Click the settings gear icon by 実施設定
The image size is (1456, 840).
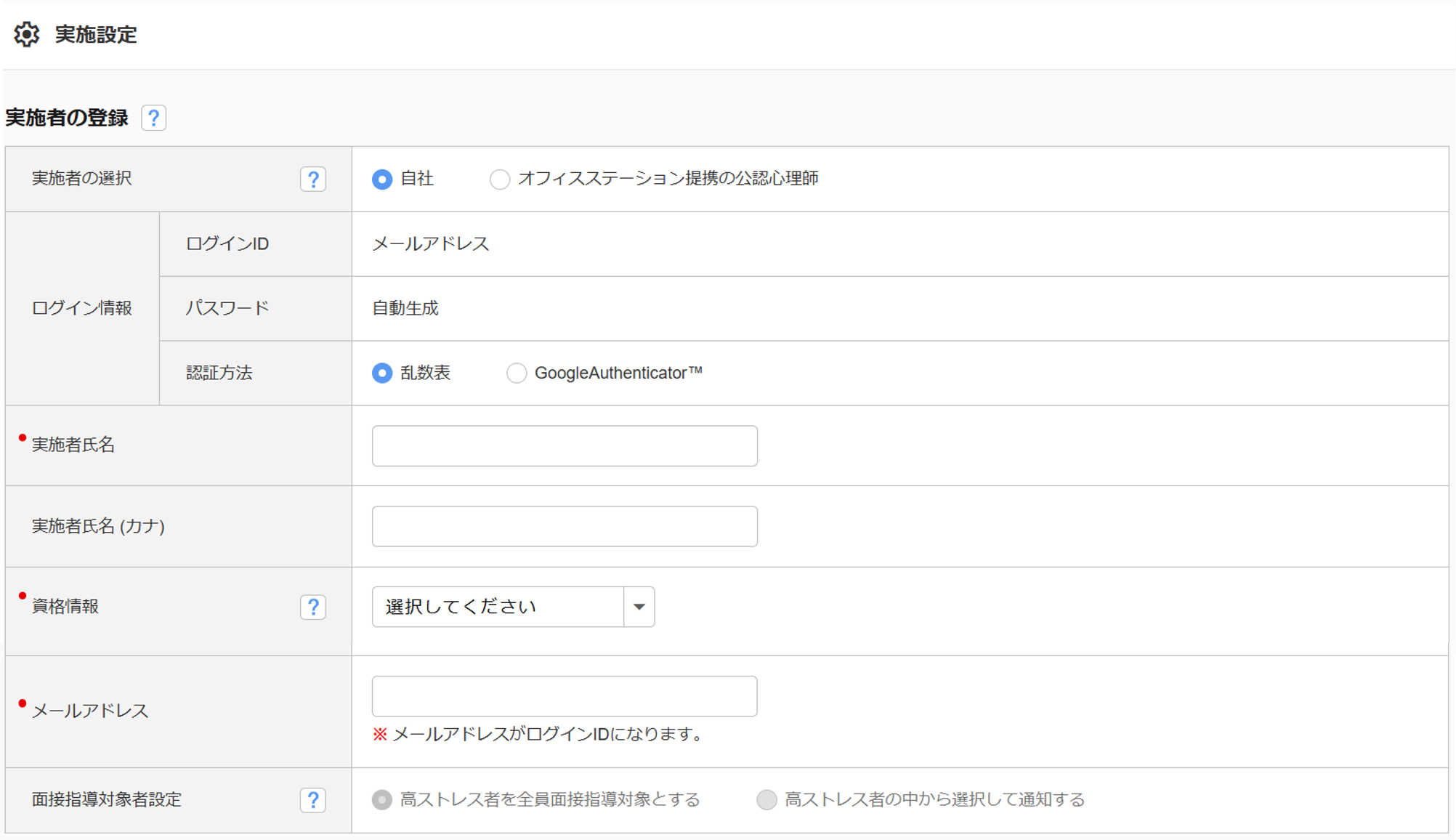tap(27, 34)
